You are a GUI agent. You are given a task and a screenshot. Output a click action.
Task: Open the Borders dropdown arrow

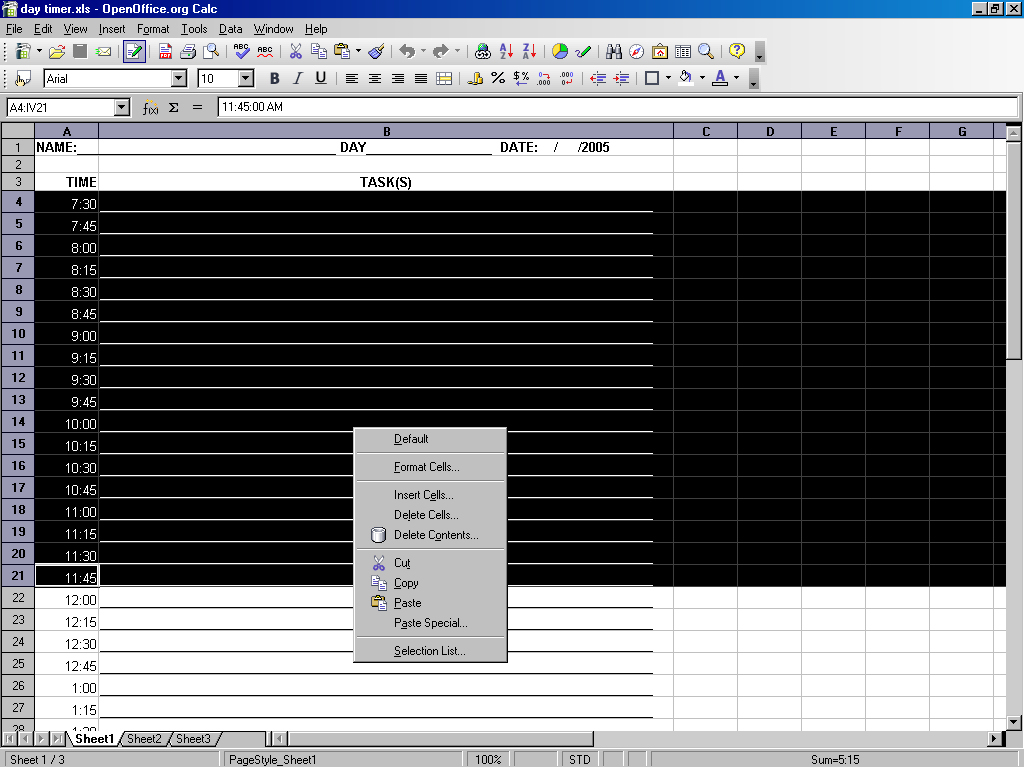[x=668, y=78]
